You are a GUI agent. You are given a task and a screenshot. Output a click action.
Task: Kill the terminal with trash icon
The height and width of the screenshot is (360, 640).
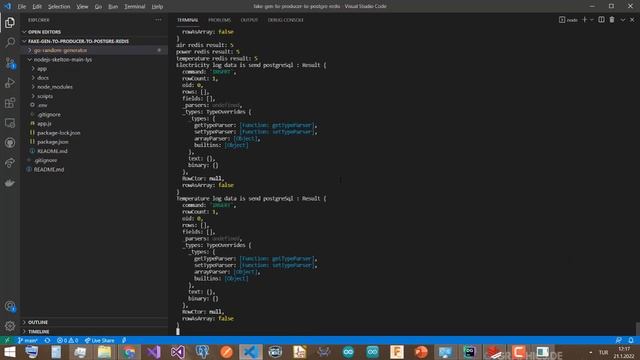tap(612, 20)
